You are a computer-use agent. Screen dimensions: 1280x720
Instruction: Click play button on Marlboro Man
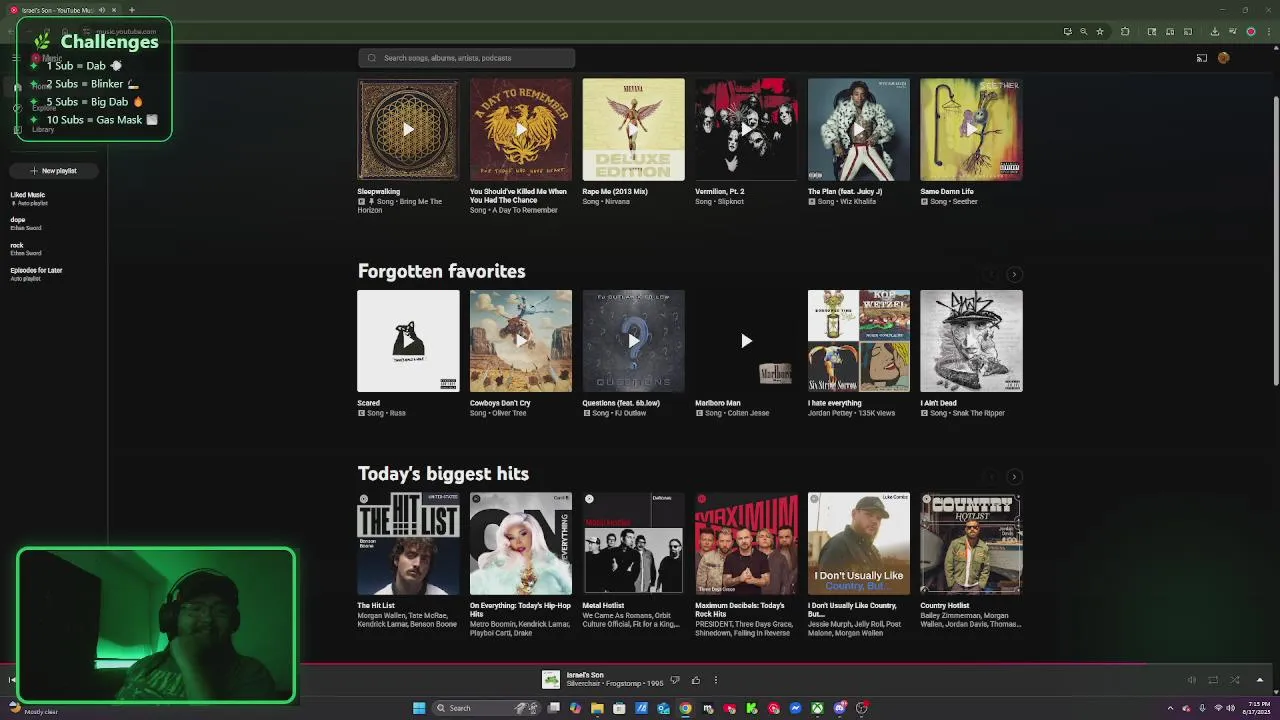point(746,341)
